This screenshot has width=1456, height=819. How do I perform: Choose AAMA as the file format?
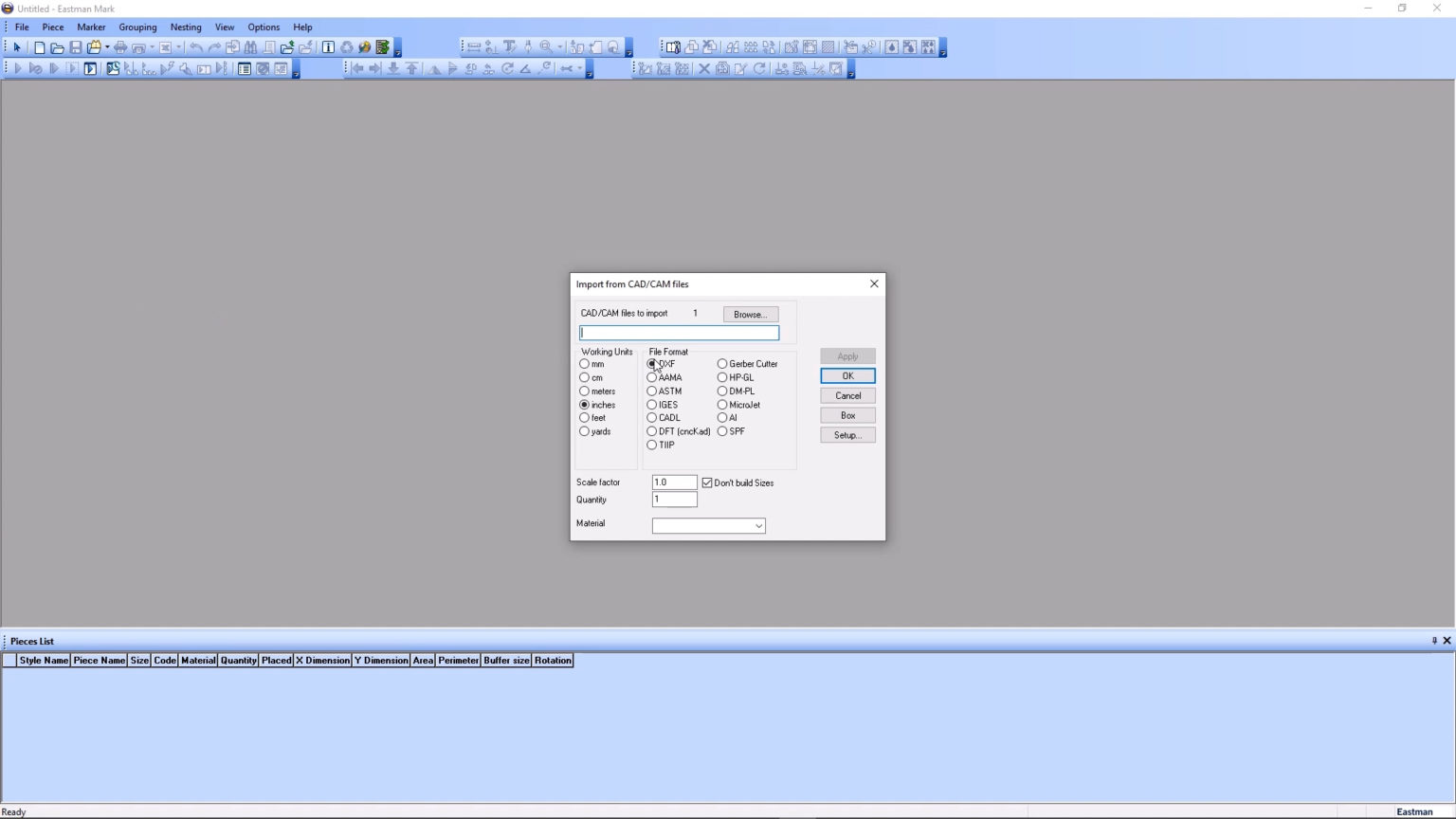[652, 377]
